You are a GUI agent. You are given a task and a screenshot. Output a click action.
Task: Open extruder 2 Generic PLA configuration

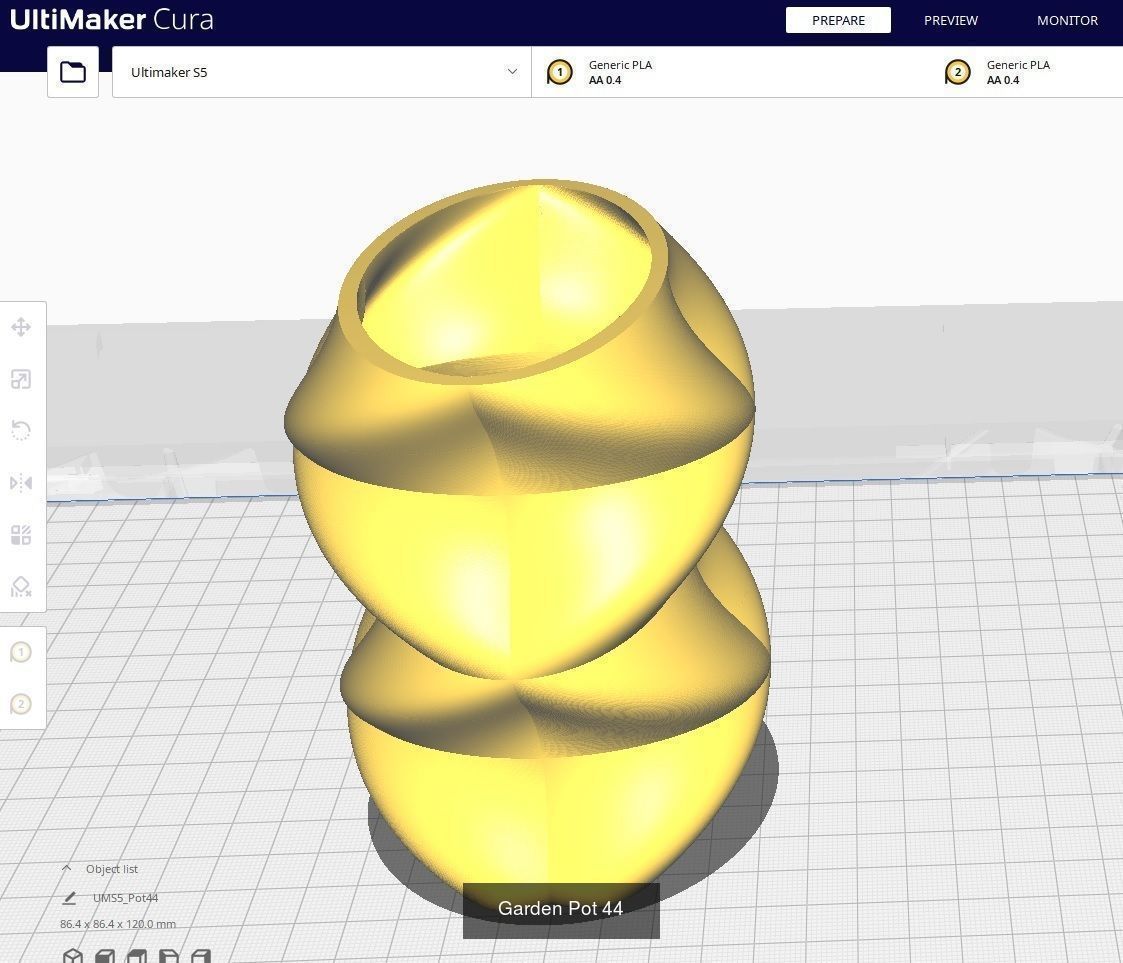[x=1026, y=72]
